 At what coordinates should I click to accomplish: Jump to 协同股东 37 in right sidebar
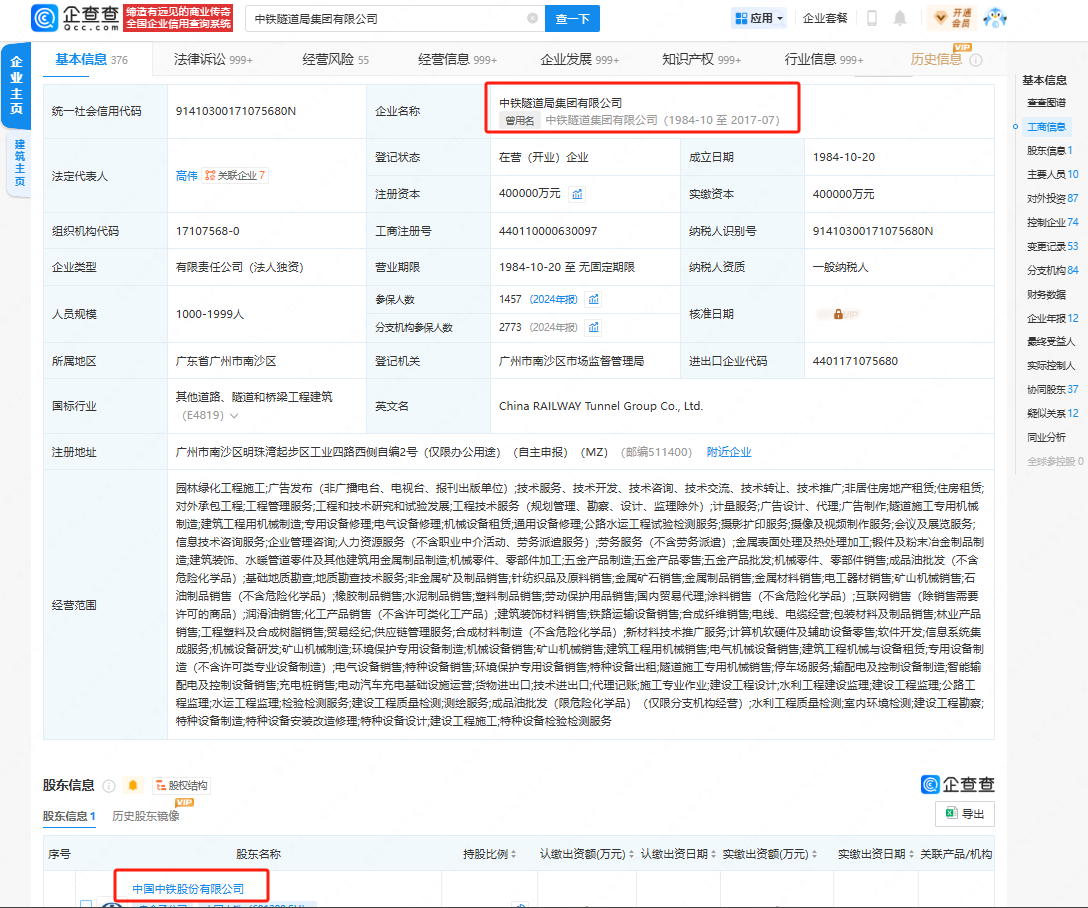(x=1053, y=390)
